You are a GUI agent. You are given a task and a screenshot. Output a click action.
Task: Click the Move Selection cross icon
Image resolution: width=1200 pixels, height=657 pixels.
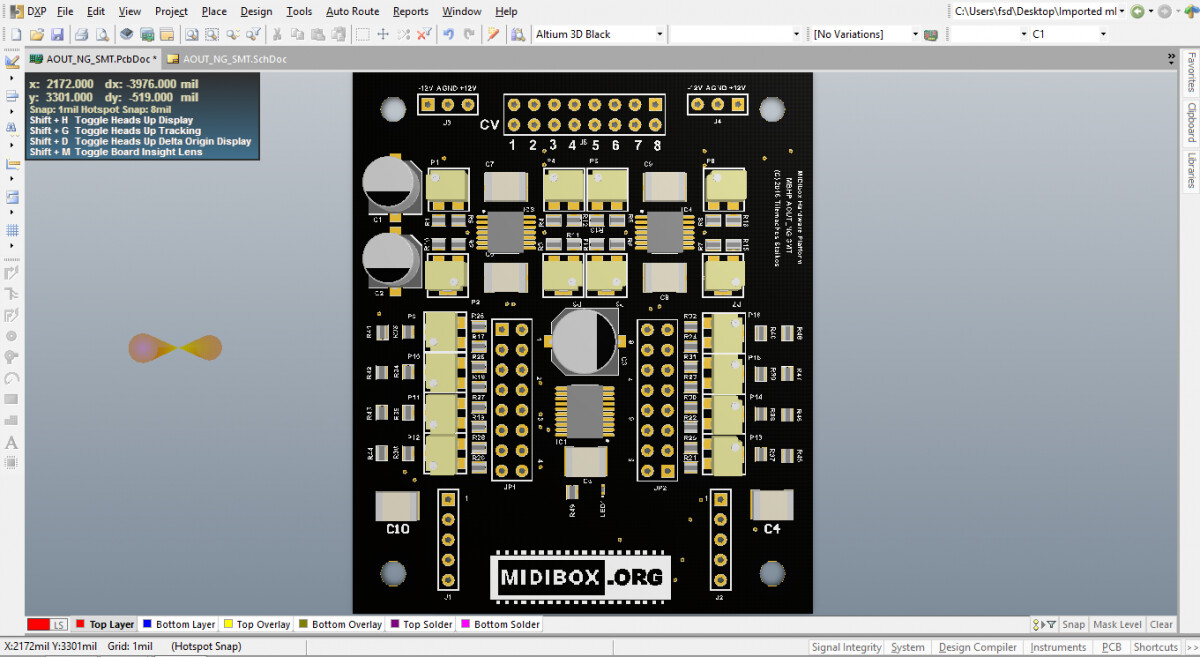coord(382,34)
